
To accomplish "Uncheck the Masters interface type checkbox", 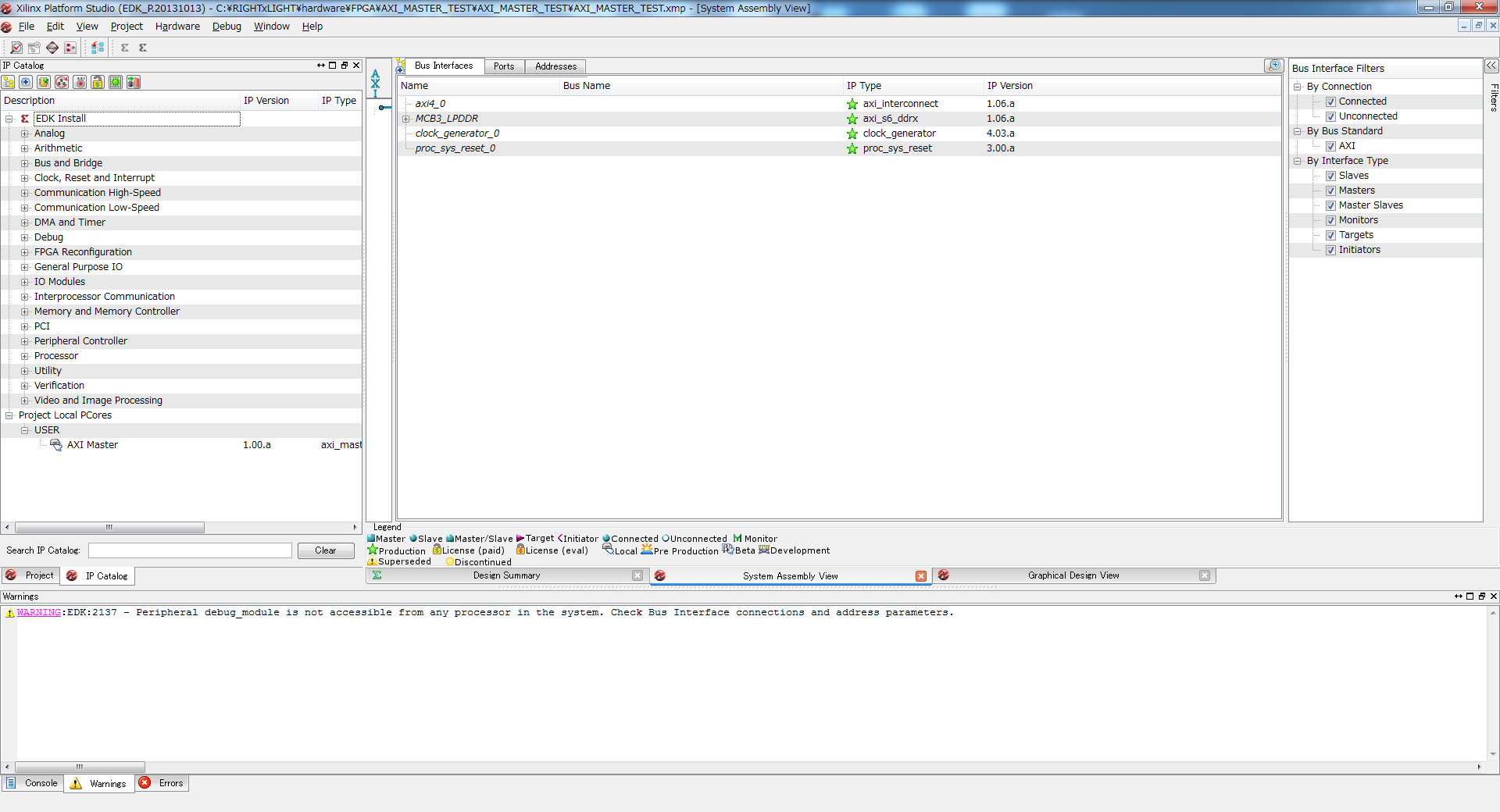I will [x=1330, y=191].
